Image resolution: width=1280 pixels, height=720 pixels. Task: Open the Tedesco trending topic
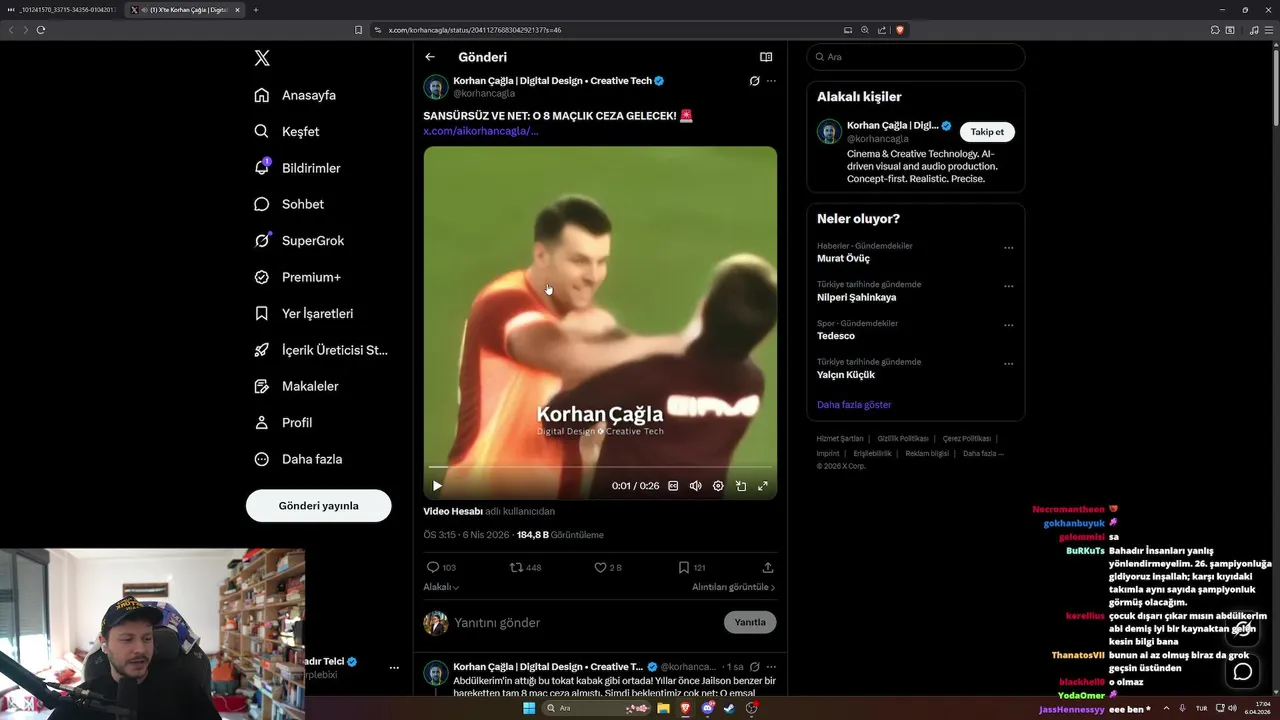pyautogui.click(x=836, y=336)
